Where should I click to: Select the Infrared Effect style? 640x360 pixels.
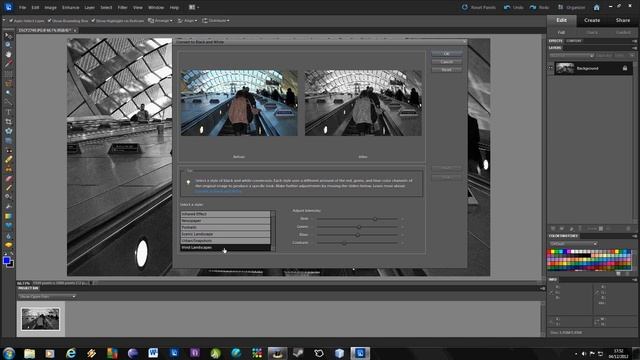click(x=225, y=214)
